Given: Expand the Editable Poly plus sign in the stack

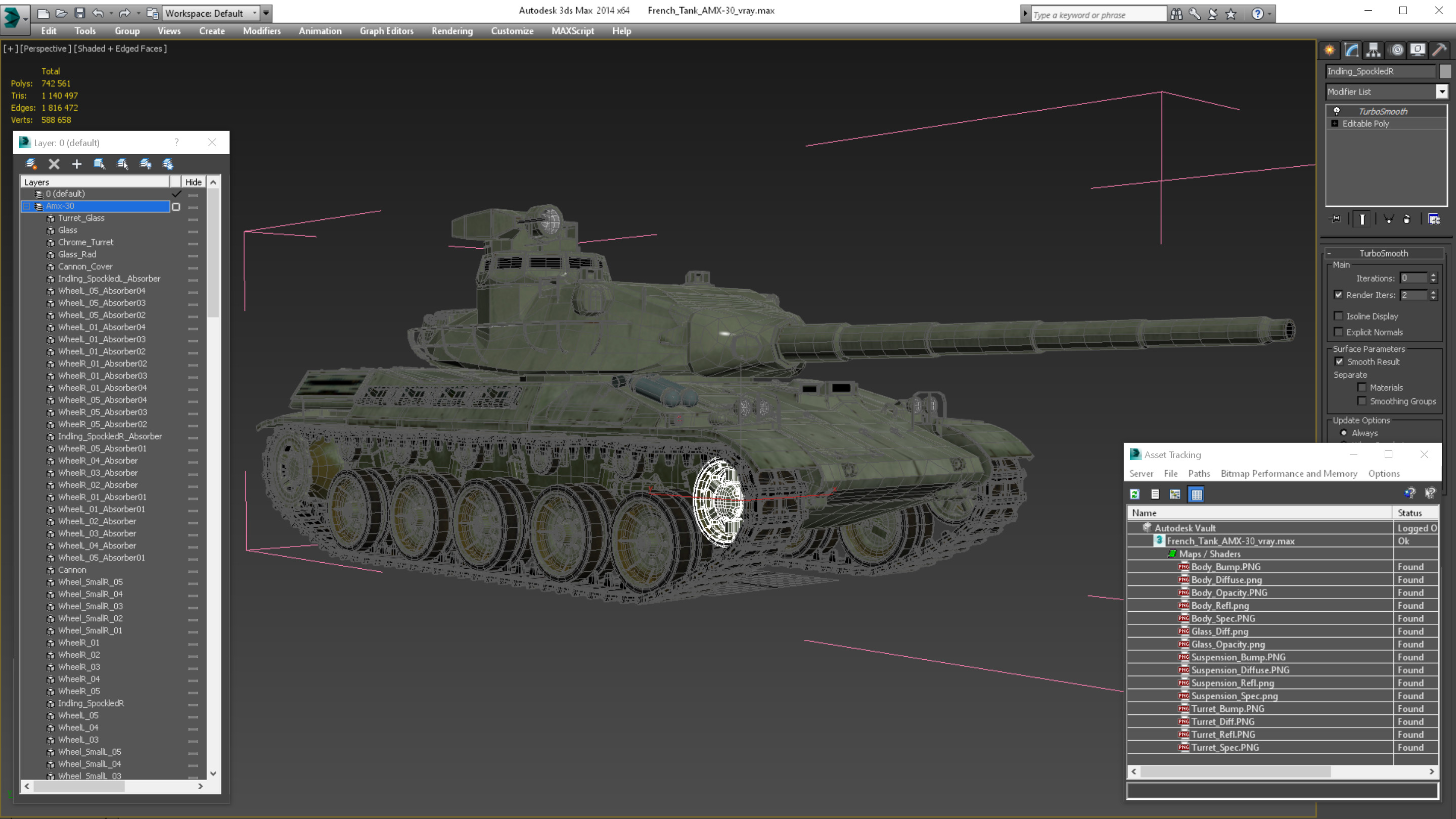Looking at the screenshot, I should [1335, 123].
